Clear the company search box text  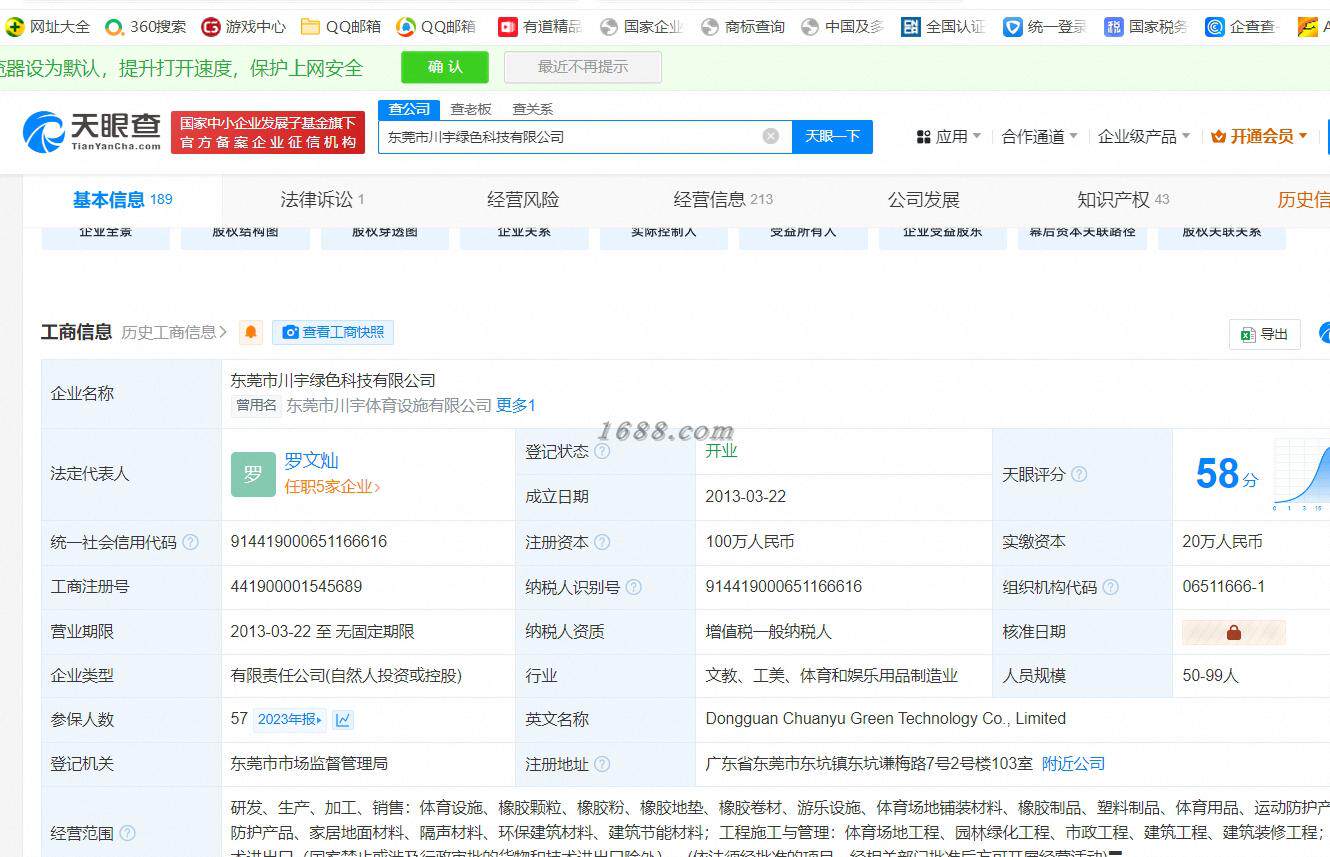tap(771, 136)
